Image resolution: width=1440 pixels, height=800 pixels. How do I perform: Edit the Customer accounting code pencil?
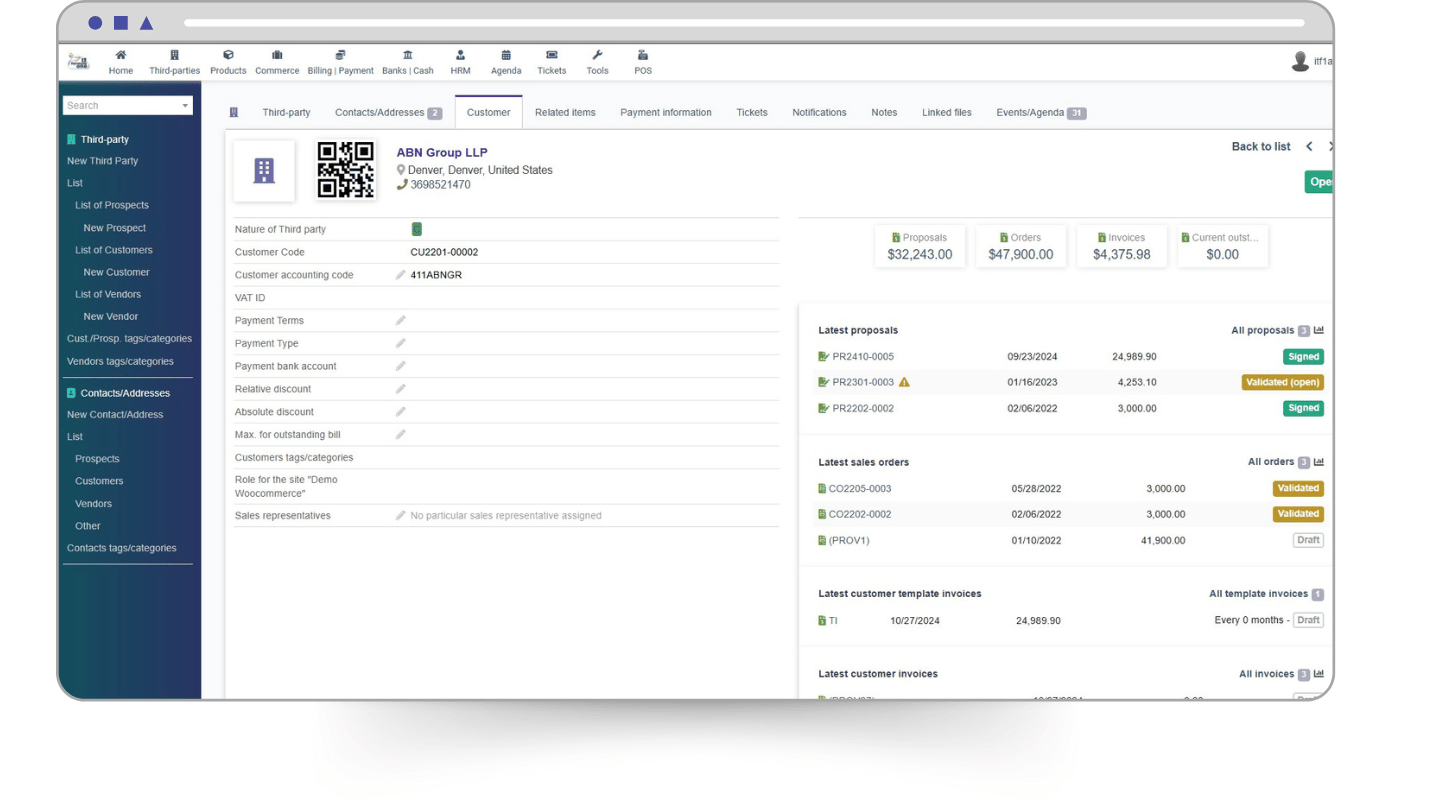(x=401, y=275)
